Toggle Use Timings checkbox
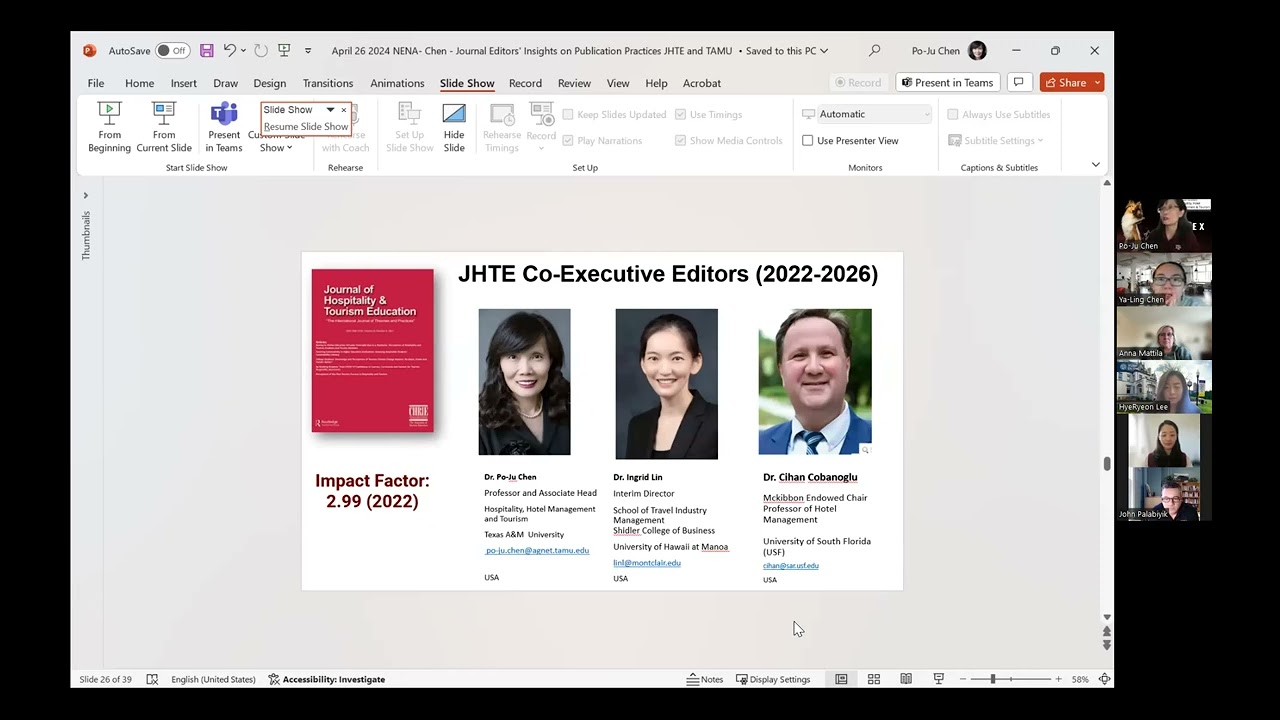The width and height of the screenshot is (1280, 720). (x=680, y=114)
